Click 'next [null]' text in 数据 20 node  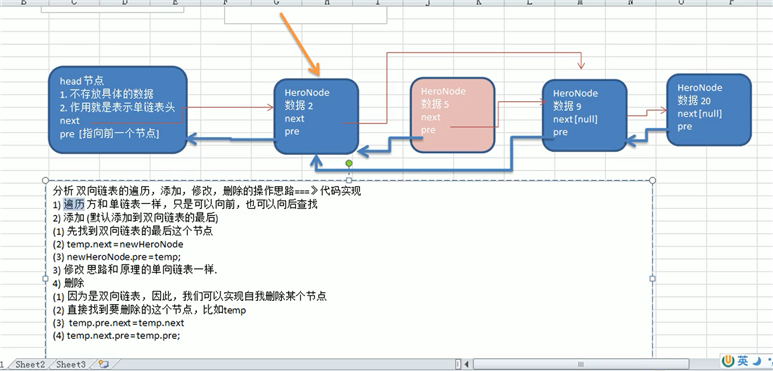(x=700, y=113)
